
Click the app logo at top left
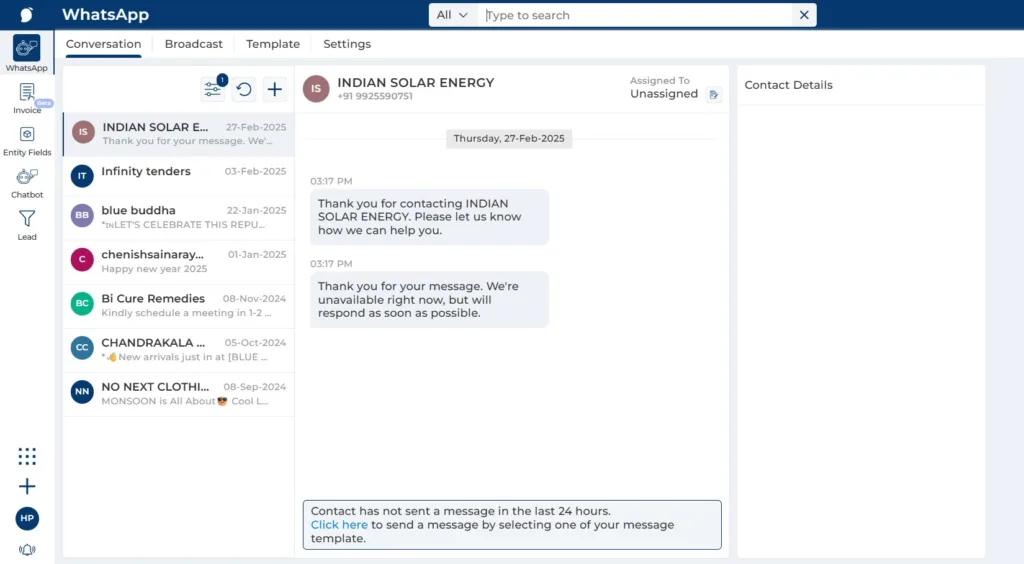tap(27, 14)
